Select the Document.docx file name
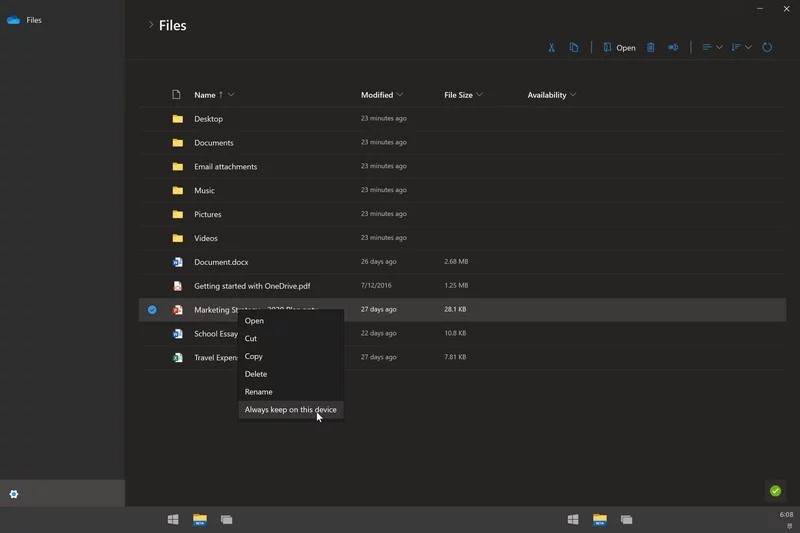This screenshot has width=800, height=533. (221, 262)
